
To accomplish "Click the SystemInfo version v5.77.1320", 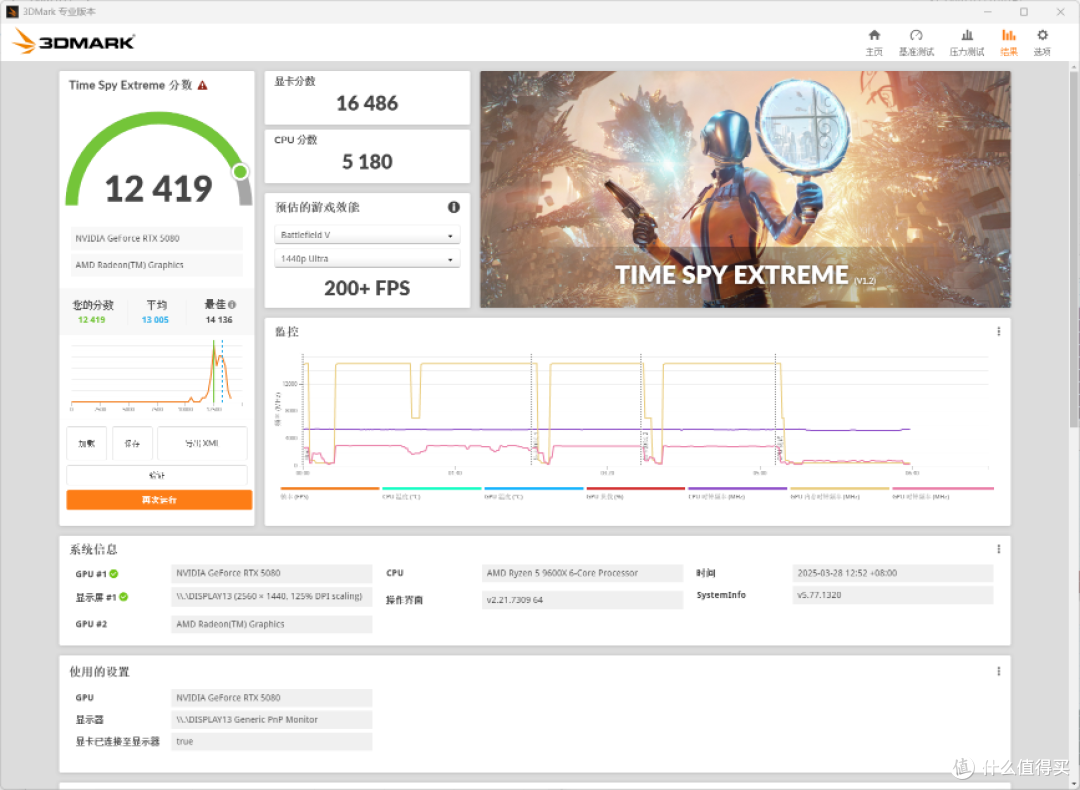I will [893, 595].
